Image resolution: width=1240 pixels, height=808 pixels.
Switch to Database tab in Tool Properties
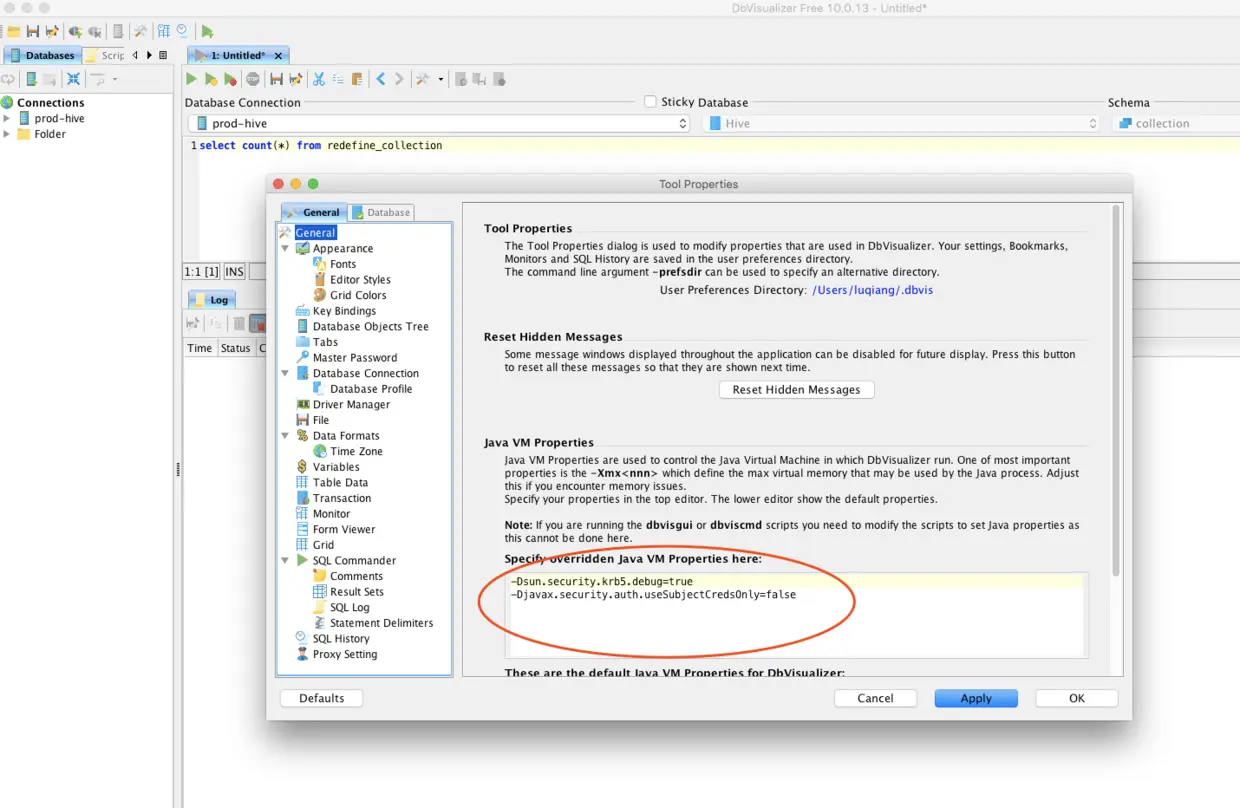point(381,212)
